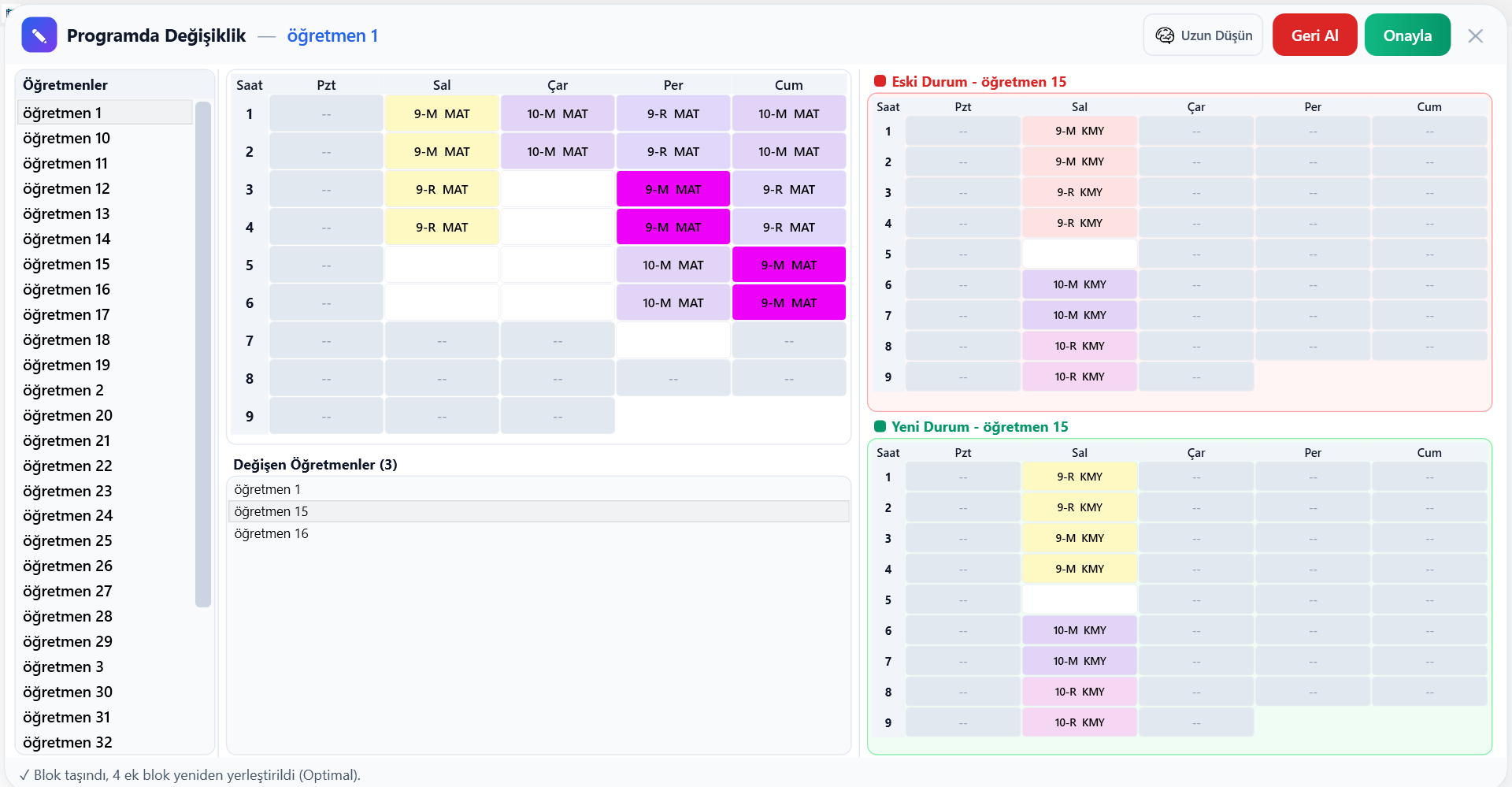The width and height of the screenshot is (1512, 787).
Task: Click the 10-M MAT cell Wednesday hour 1
Action: (x=558, y=113)
